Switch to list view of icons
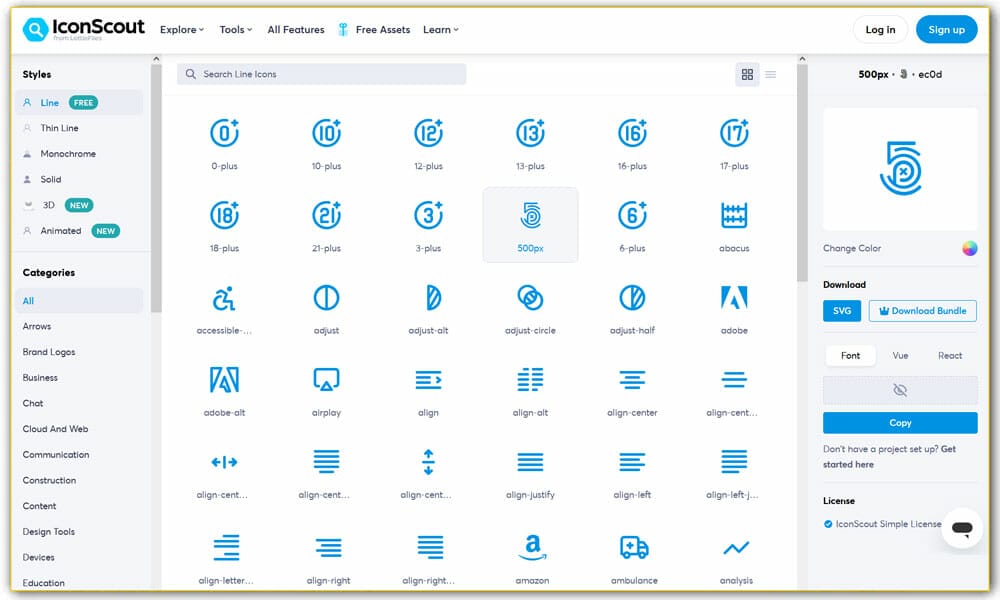The height and width of the screenshot is (600, 1000). coord(771,74)
